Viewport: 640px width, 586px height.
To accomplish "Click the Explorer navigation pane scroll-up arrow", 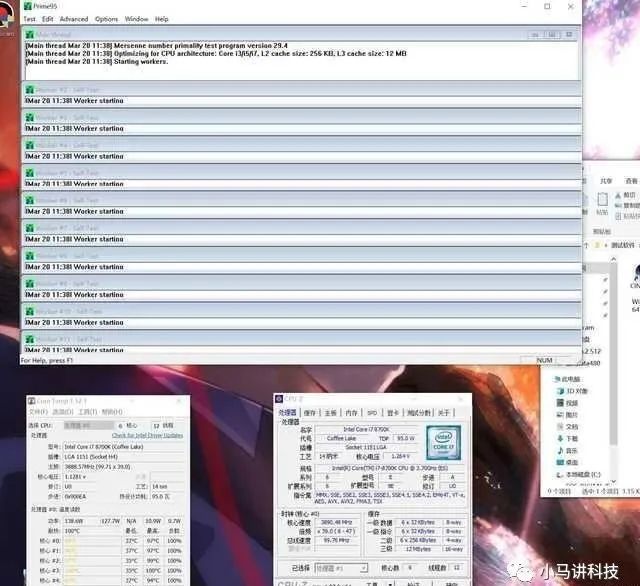I will pyautogui.click(x=613, y=259).
